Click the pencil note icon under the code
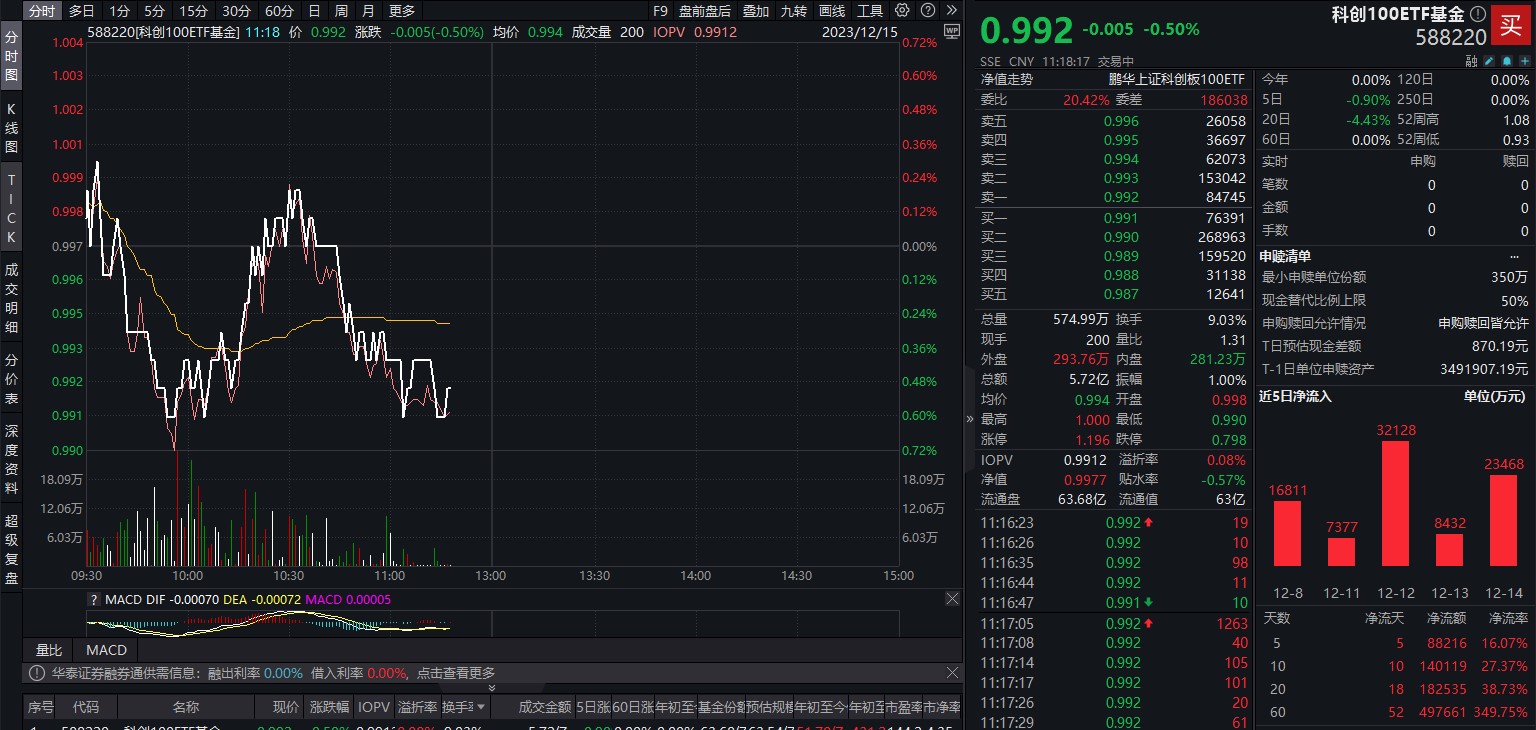 [x=1488, y=61]
